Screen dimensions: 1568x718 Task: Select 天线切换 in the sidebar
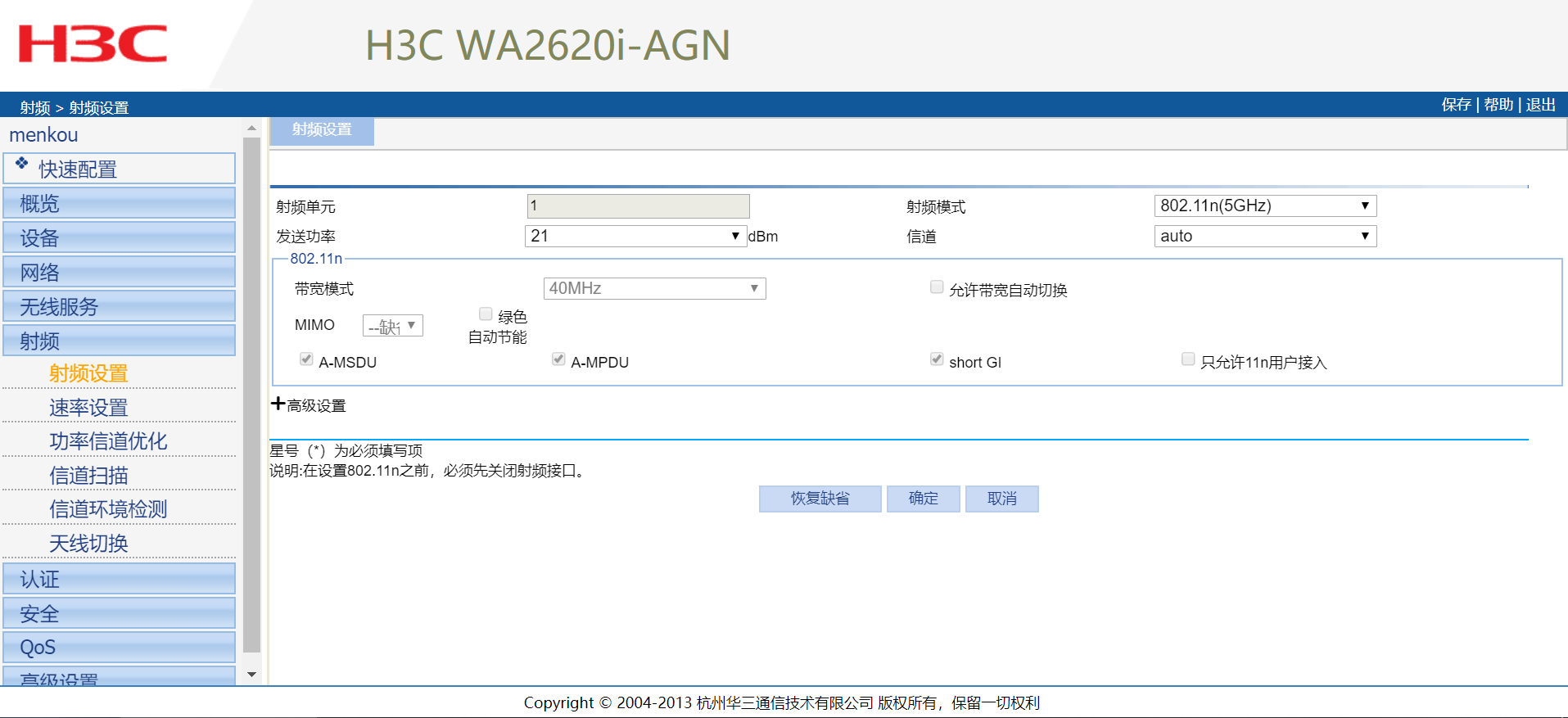click(x=88, y=544)
